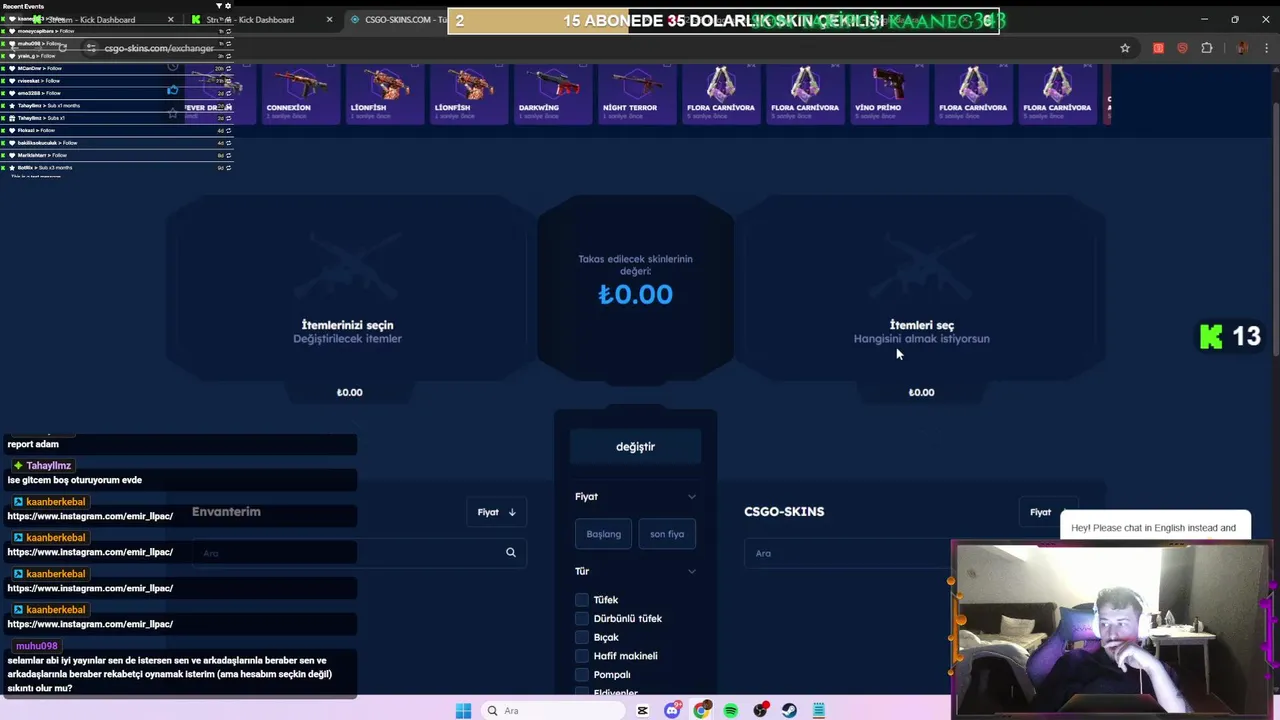
Task: Focus the Envanterim Ara search field
Action: click(x=360, y=553)
